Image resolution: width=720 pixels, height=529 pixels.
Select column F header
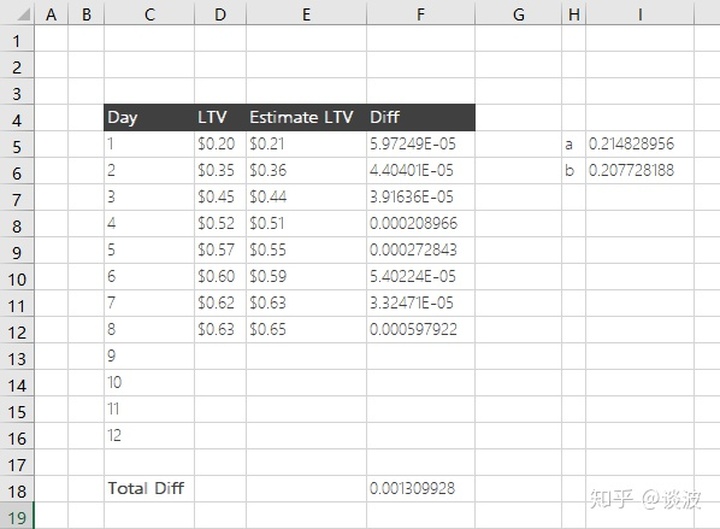coord(421,14)
